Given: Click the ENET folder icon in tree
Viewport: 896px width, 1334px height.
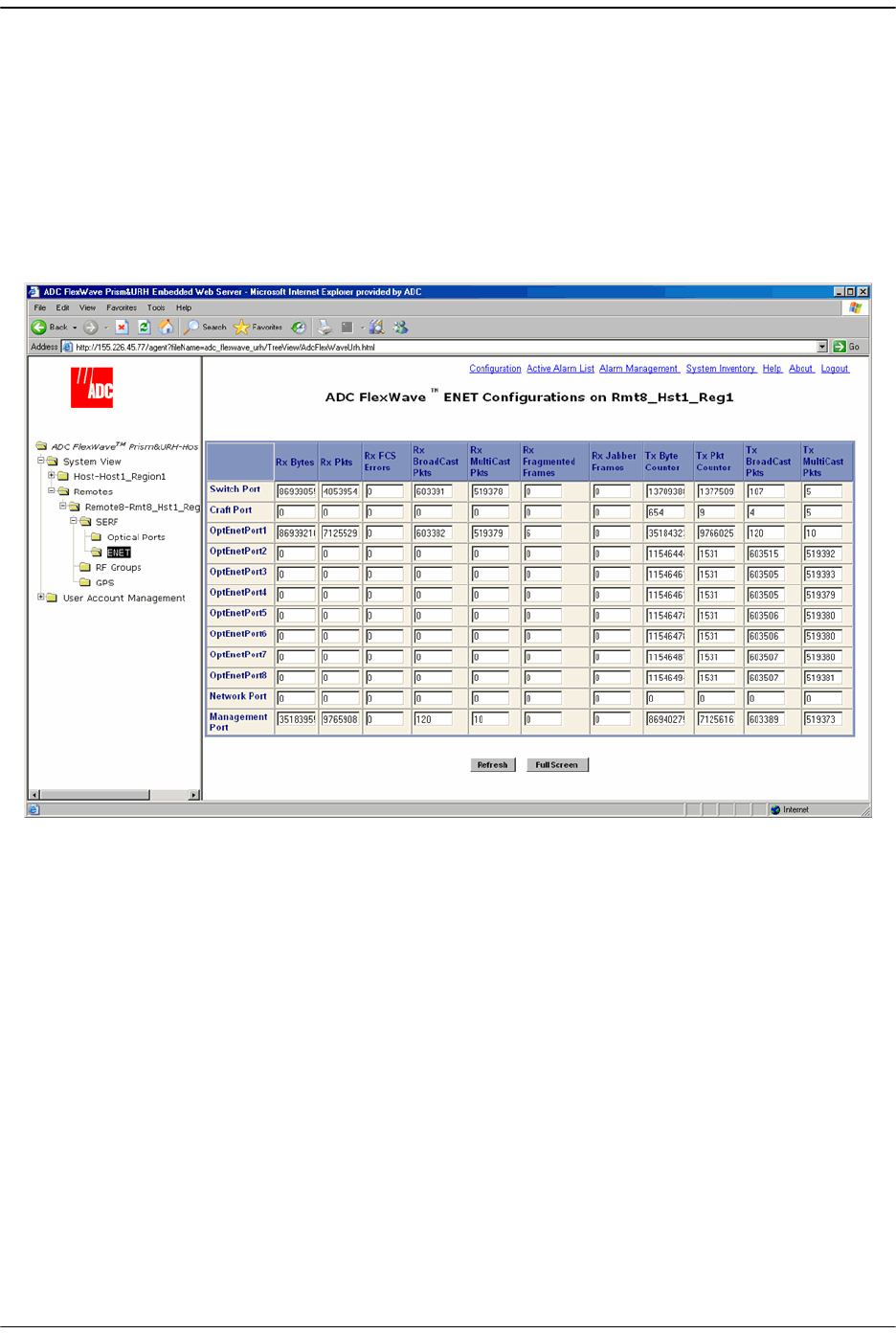Looking at the screenshot, I should pos(97,553).
